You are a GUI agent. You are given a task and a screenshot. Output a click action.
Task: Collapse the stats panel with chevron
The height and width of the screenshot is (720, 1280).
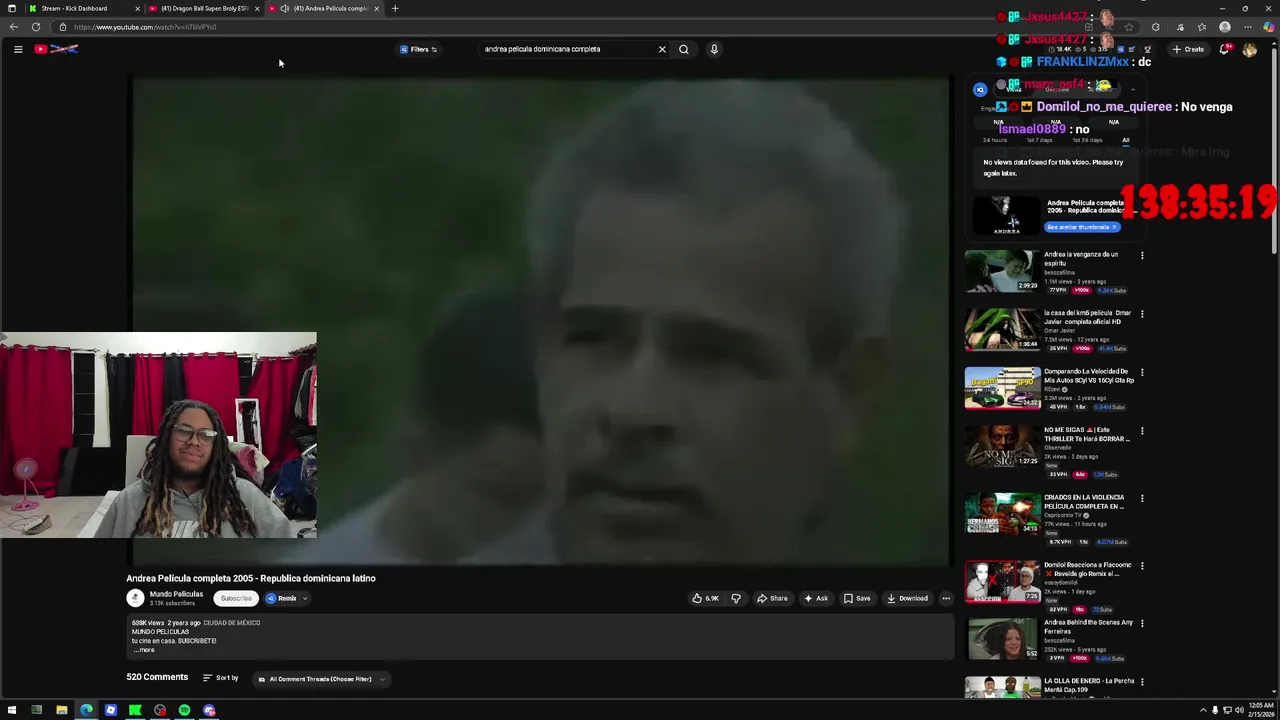tap(1132, 89)
